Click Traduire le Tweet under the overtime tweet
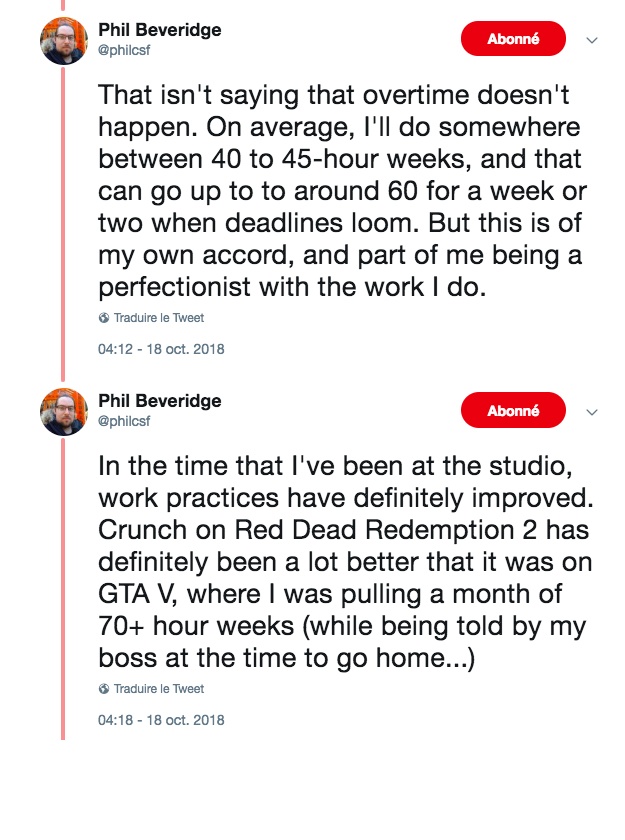This screenshot has width=625, height=840. 159,319
